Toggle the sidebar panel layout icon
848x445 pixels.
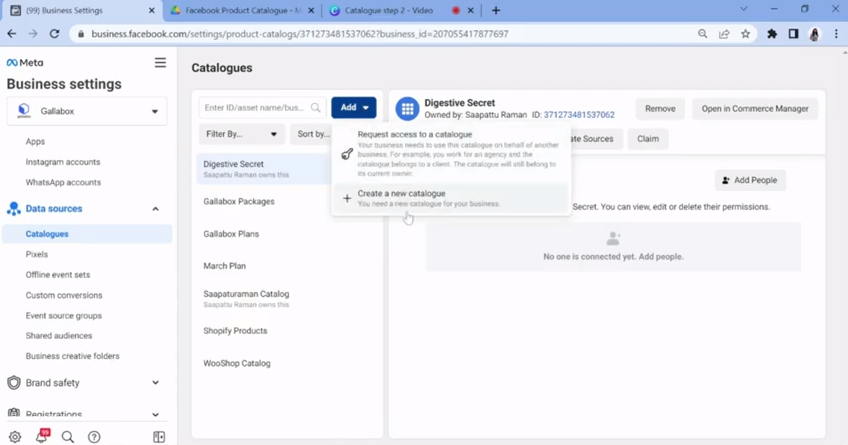point(159,436)
